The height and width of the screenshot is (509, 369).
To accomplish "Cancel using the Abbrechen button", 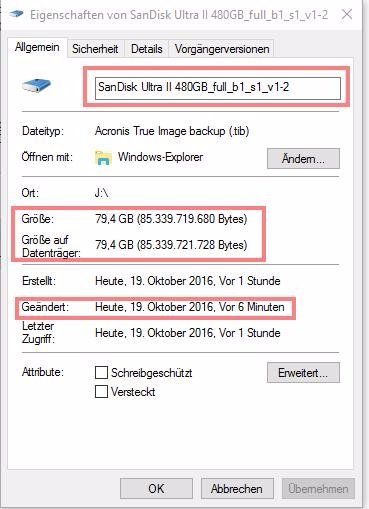I will pyautogui.click(x=237, y=489).
